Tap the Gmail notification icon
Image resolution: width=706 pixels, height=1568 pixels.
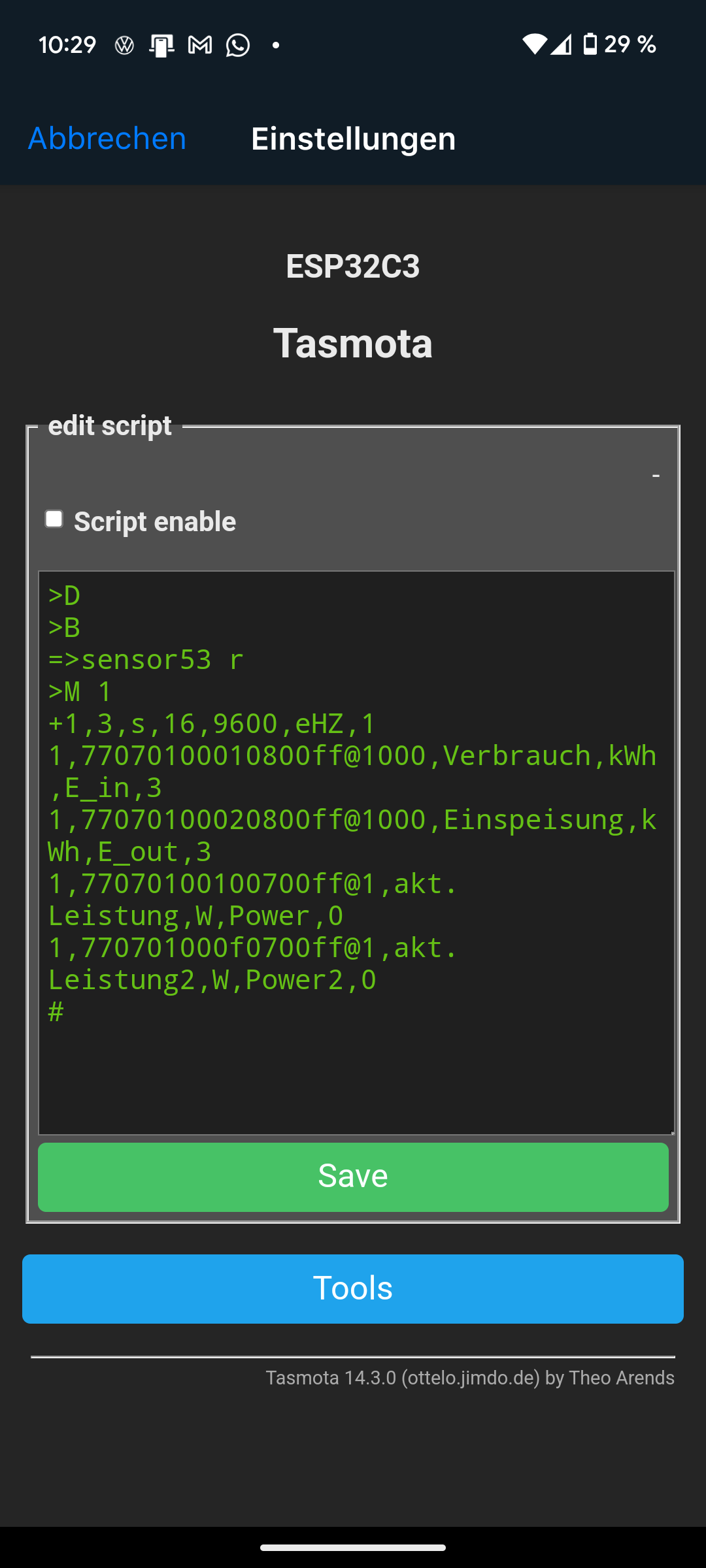[200, 45]
